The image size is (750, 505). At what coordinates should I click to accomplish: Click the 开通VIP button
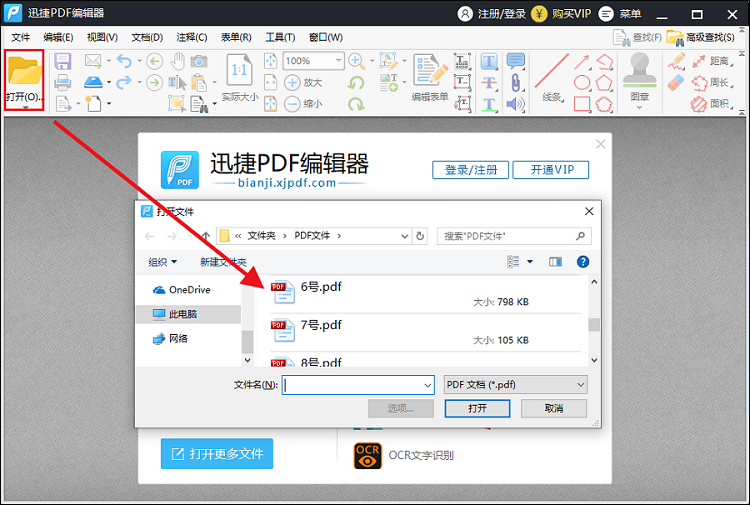point(551,170)
